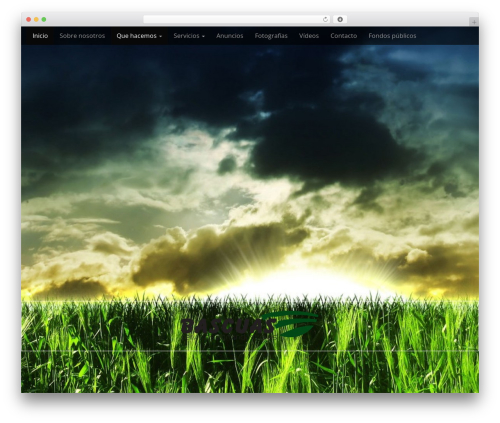This screenshot has height=423, width=500.
Task: Go to Sobre nosotros page
Action: tap(82, 36)
